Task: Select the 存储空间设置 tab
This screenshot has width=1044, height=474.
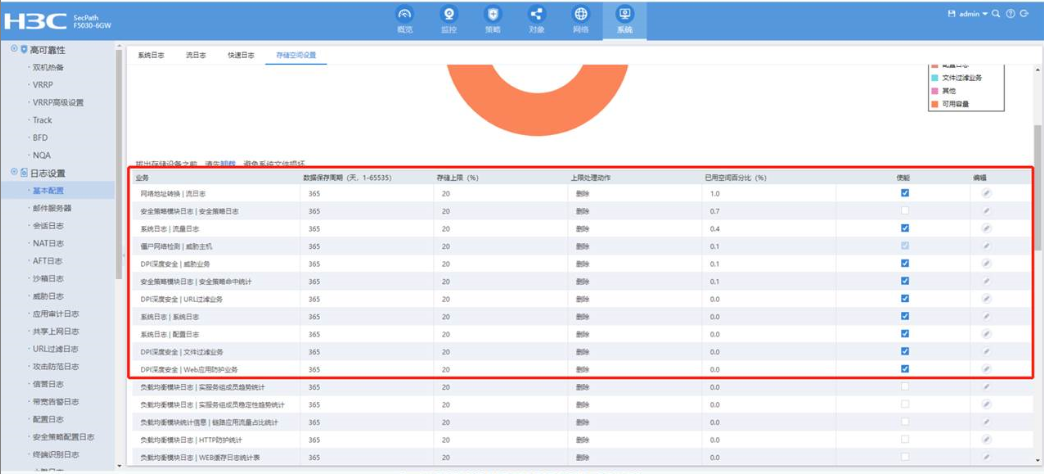Action: 296,55
